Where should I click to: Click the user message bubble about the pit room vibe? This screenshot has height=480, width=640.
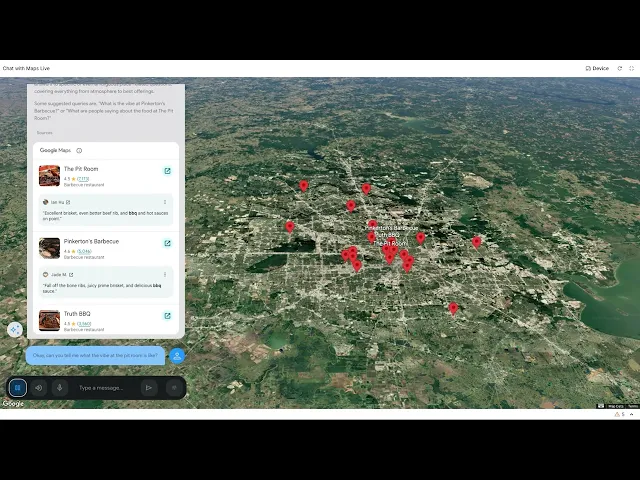click(95, 356)
